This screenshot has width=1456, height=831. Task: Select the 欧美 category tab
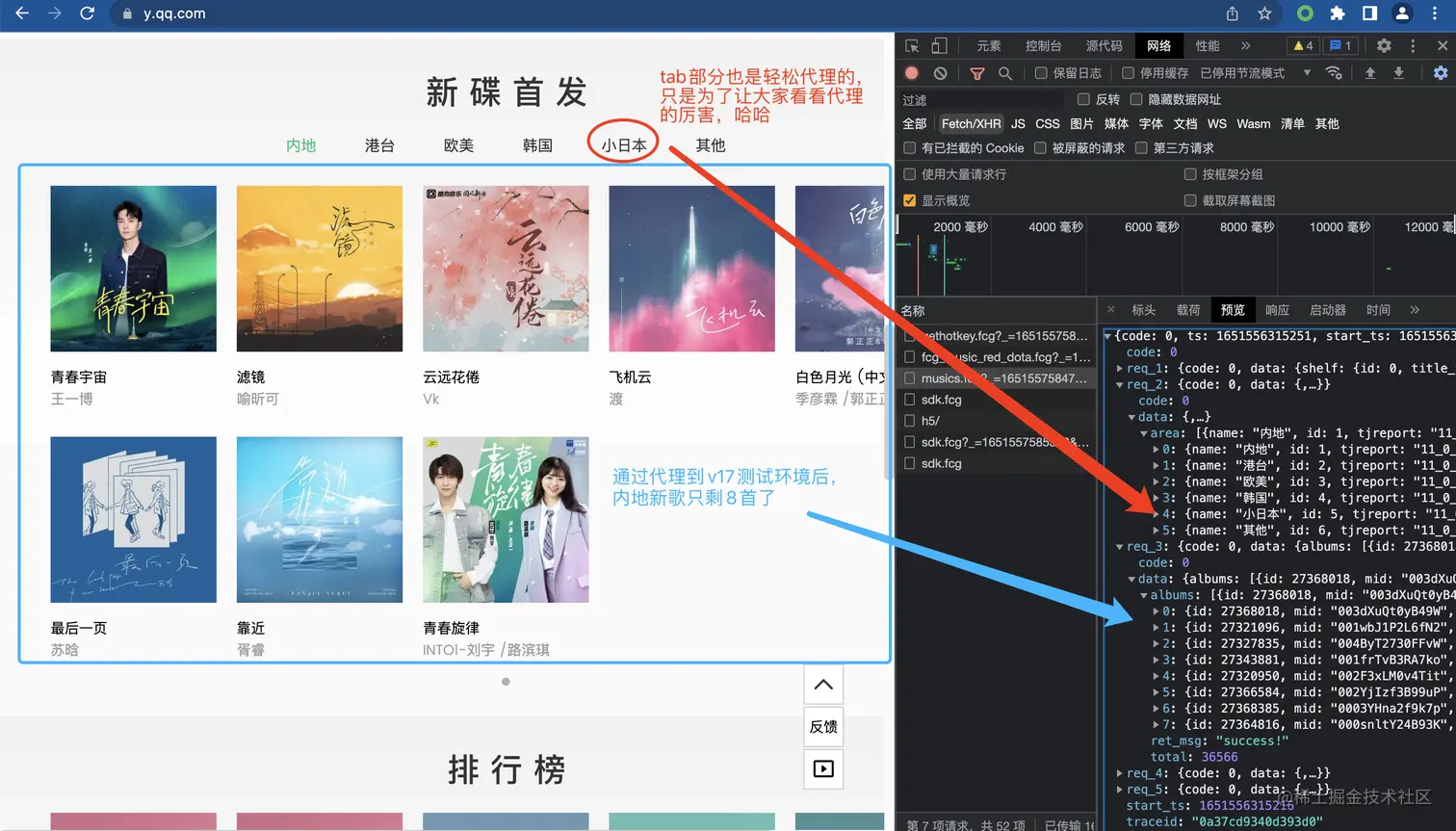[x=458, y=145]
